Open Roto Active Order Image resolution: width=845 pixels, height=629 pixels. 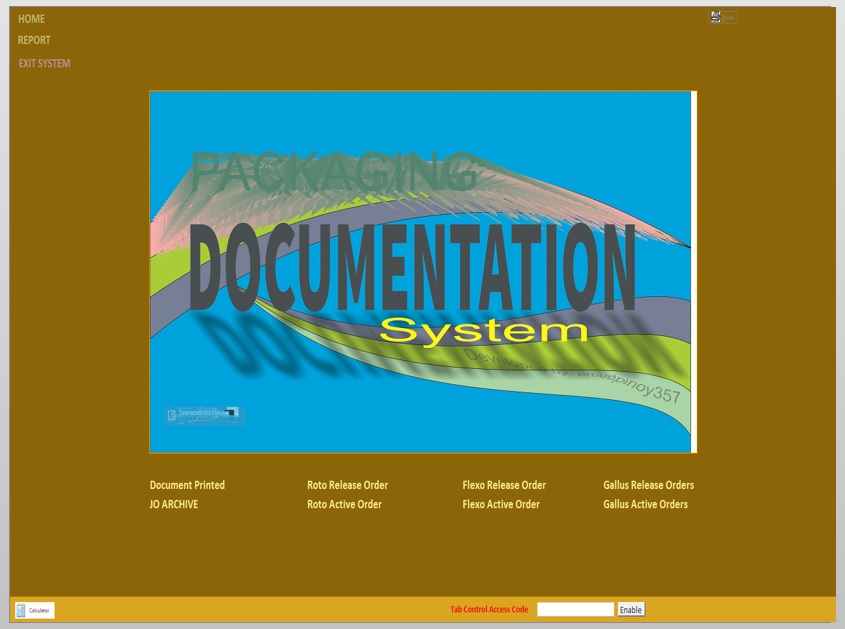pos(344,505)
